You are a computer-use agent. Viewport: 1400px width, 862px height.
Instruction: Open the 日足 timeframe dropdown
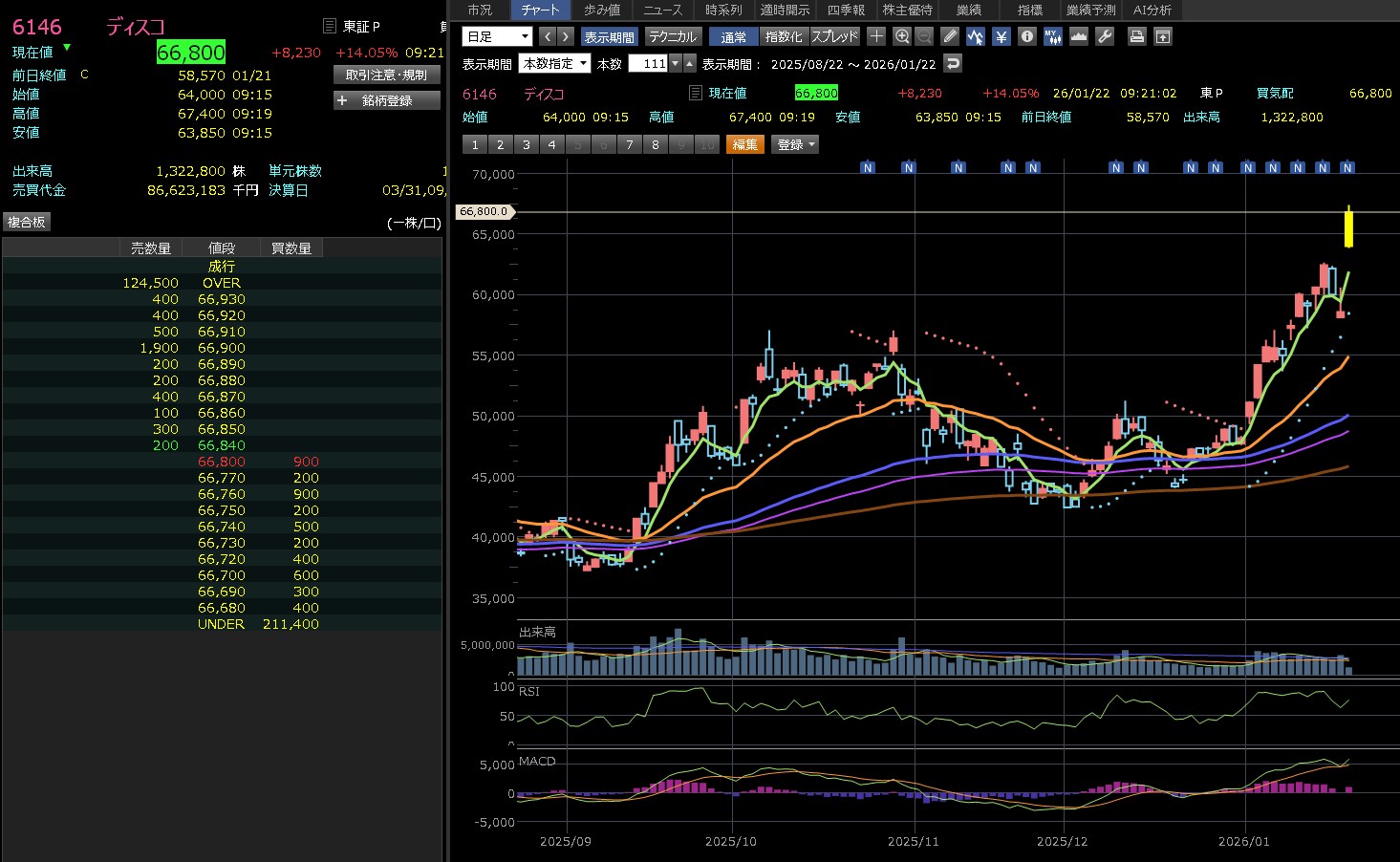pos(497,36)
